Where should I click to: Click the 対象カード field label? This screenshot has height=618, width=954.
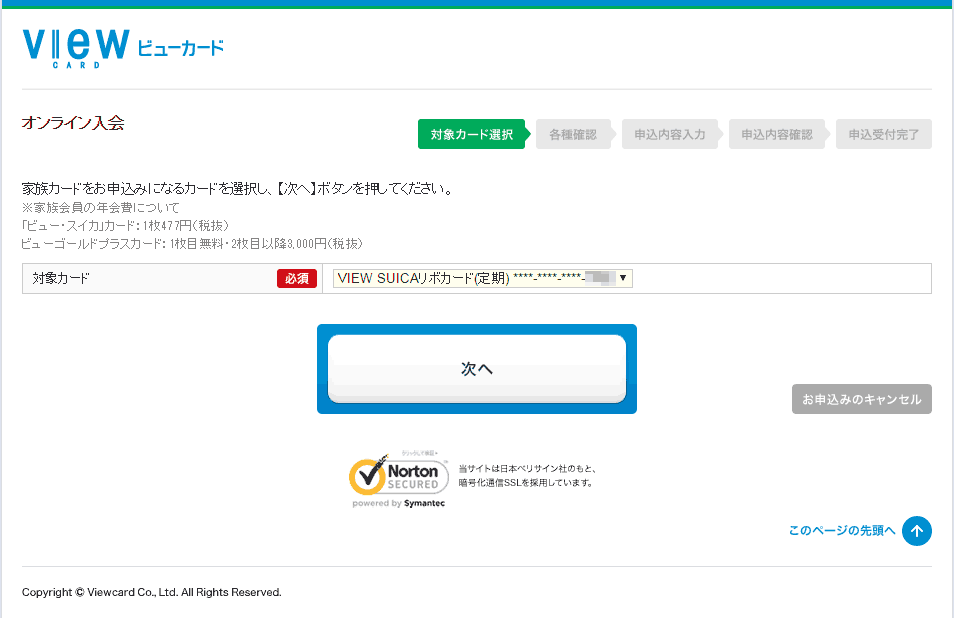click(60, 279)
